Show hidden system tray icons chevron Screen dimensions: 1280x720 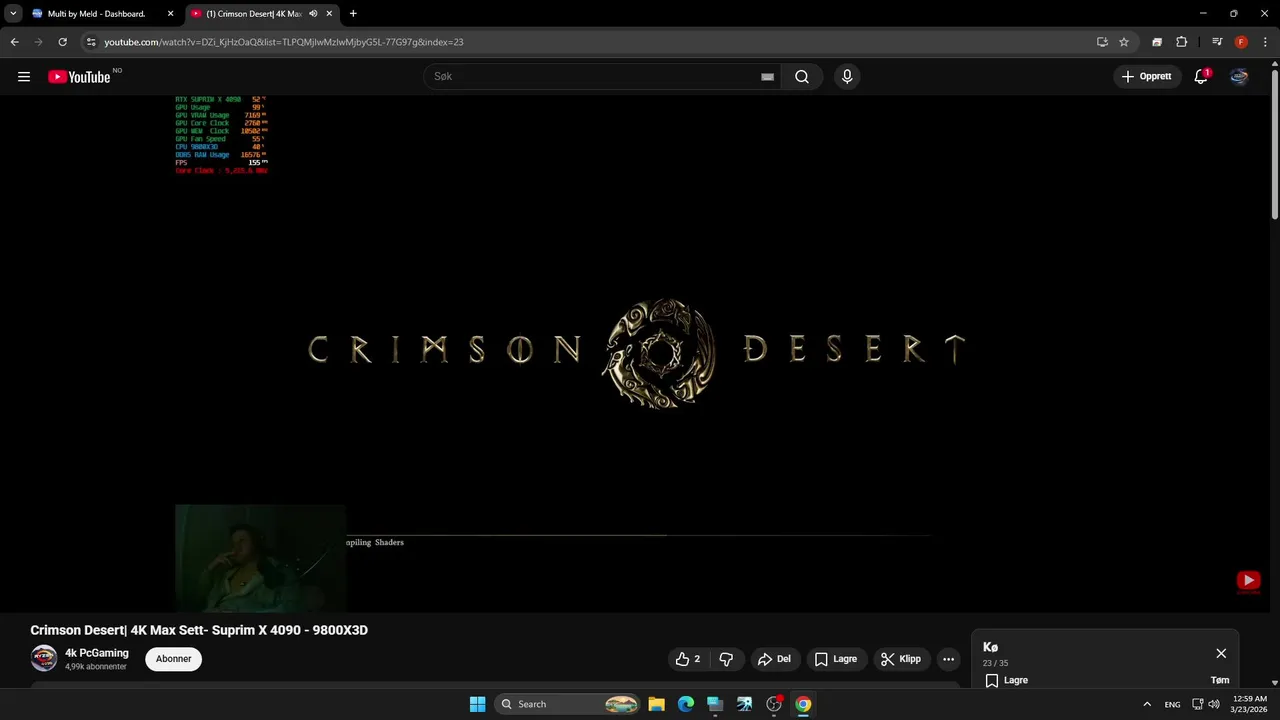1147,704
